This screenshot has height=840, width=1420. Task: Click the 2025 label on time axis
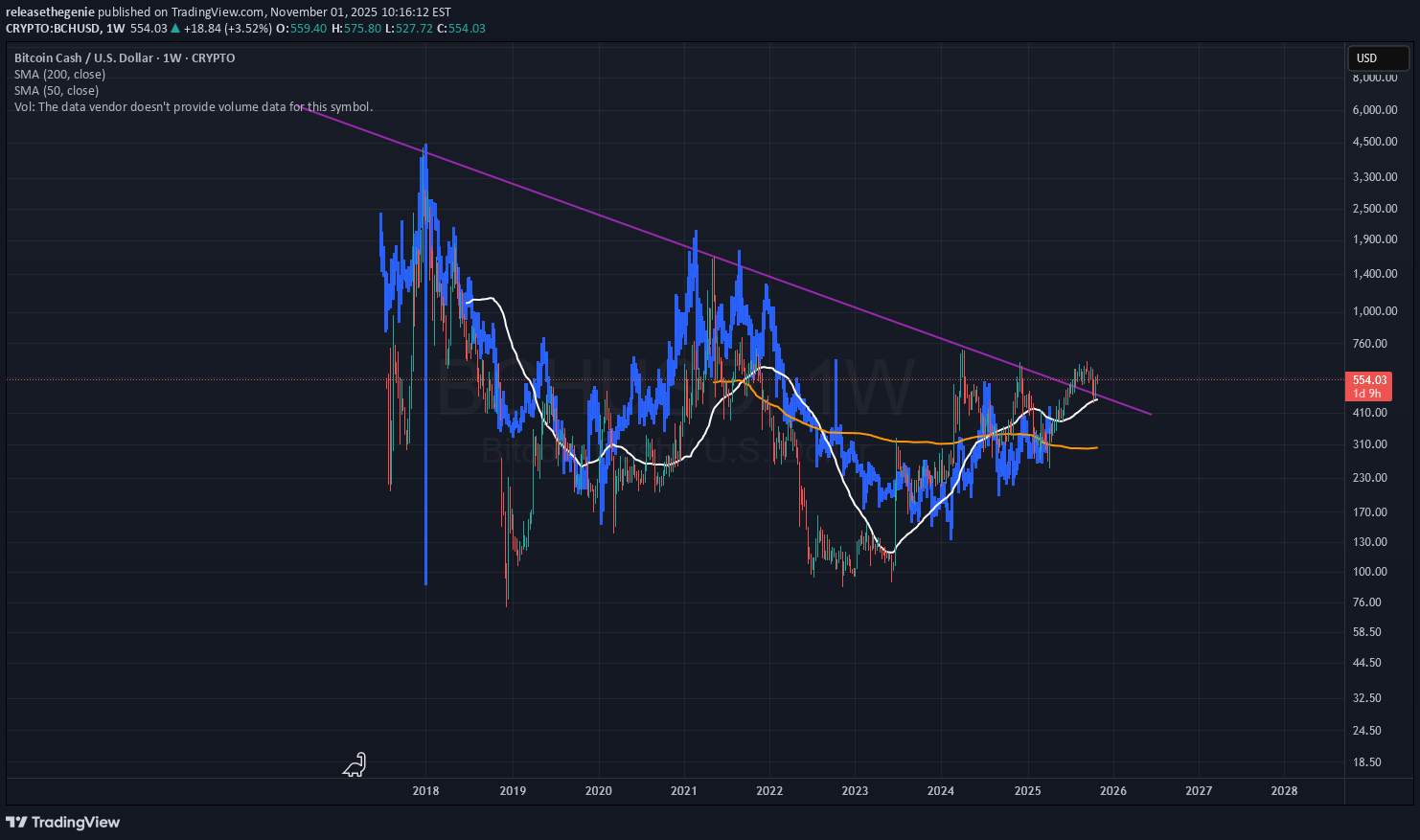1027,791
